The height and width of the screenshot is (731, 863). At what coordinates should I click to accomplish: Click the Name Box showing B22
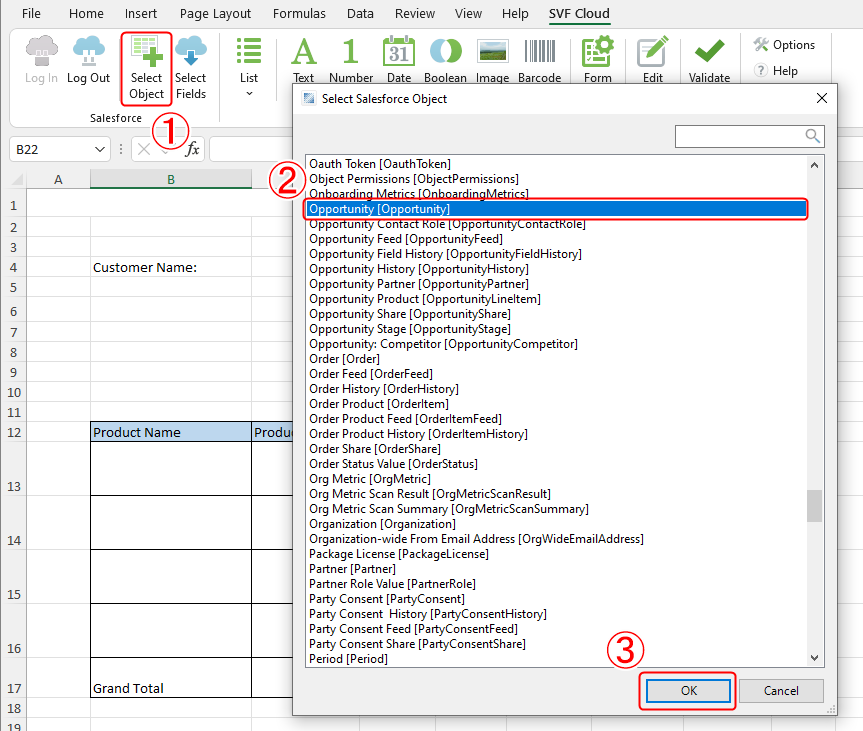51,149
